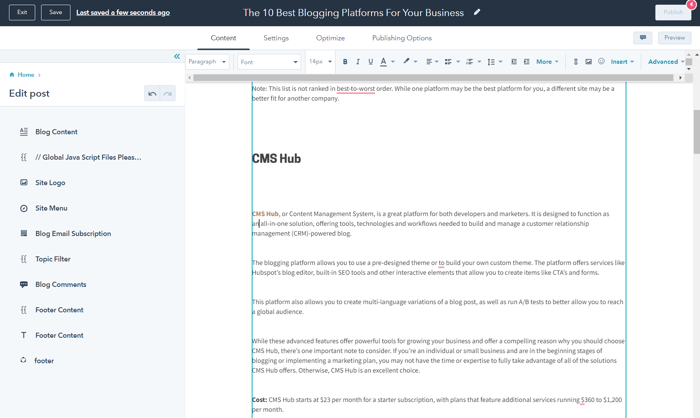Open text color dropdown arrow
Image resolution: width=700 pixels, height=418 pixels.
point(393,62)
